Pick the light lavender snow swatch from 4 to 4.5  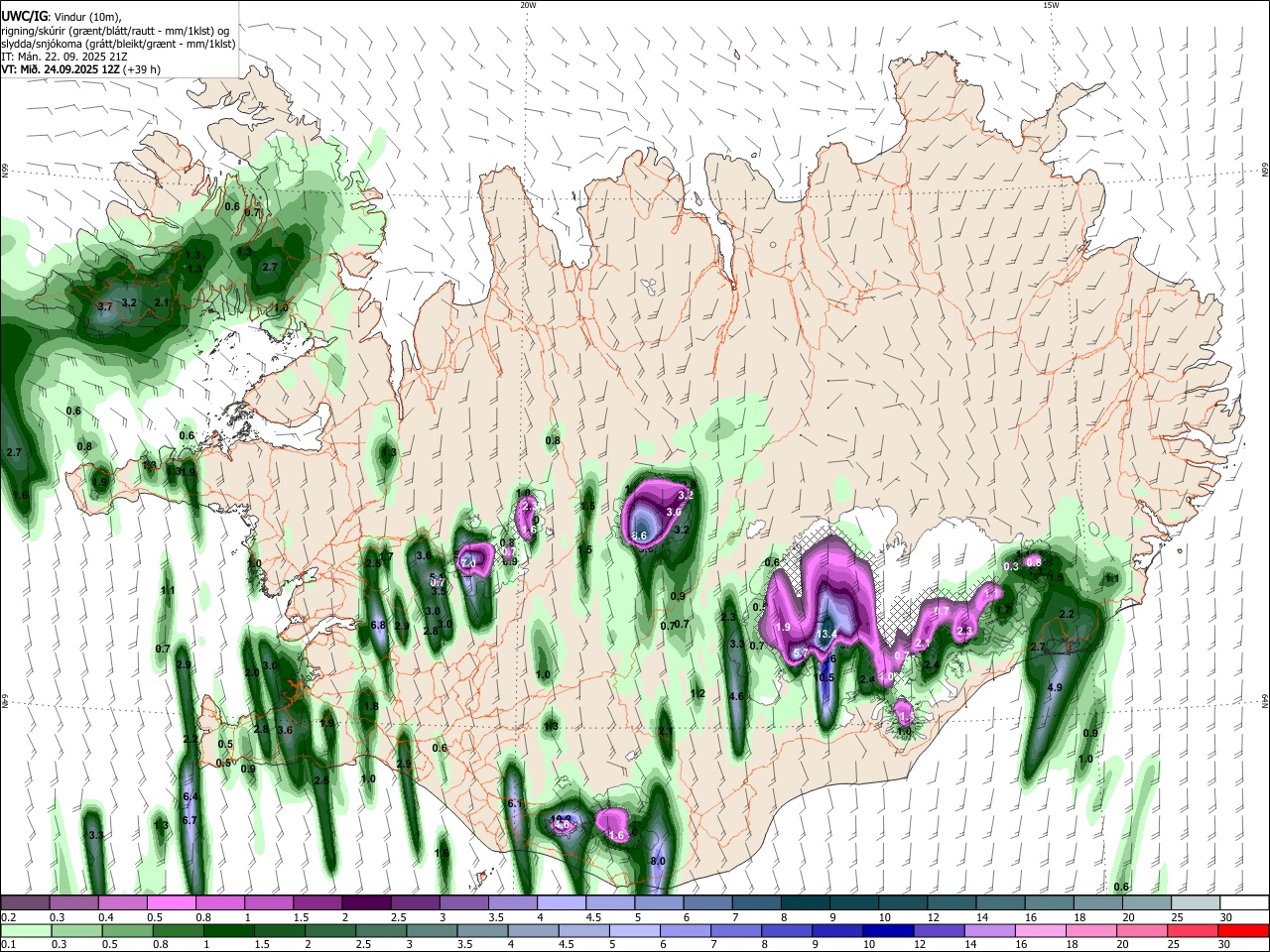[562, 902]
